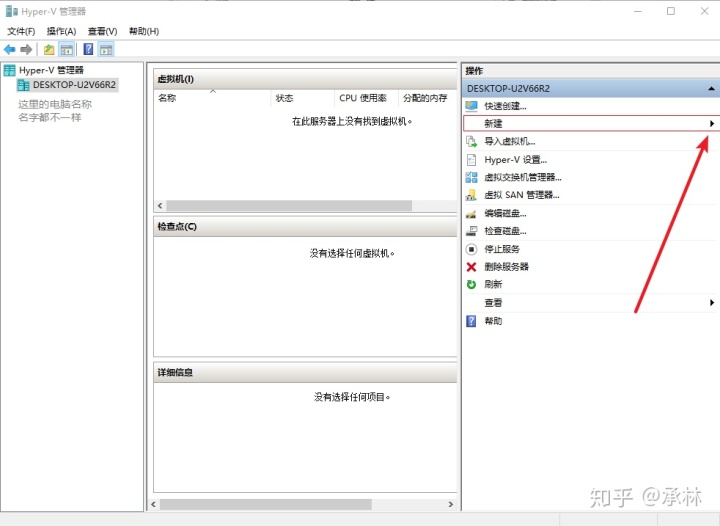Maximize the Hyper-V 管理器 window
This screenshot has width=720, height=526.
[x=671, y=11]
